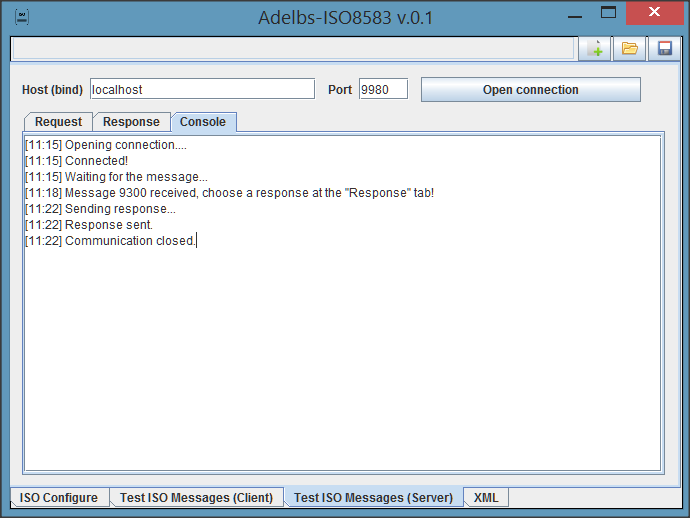Open the XML tab at the bottom
Viewport: 690px width, 518px height.
[x=486, y=498]
